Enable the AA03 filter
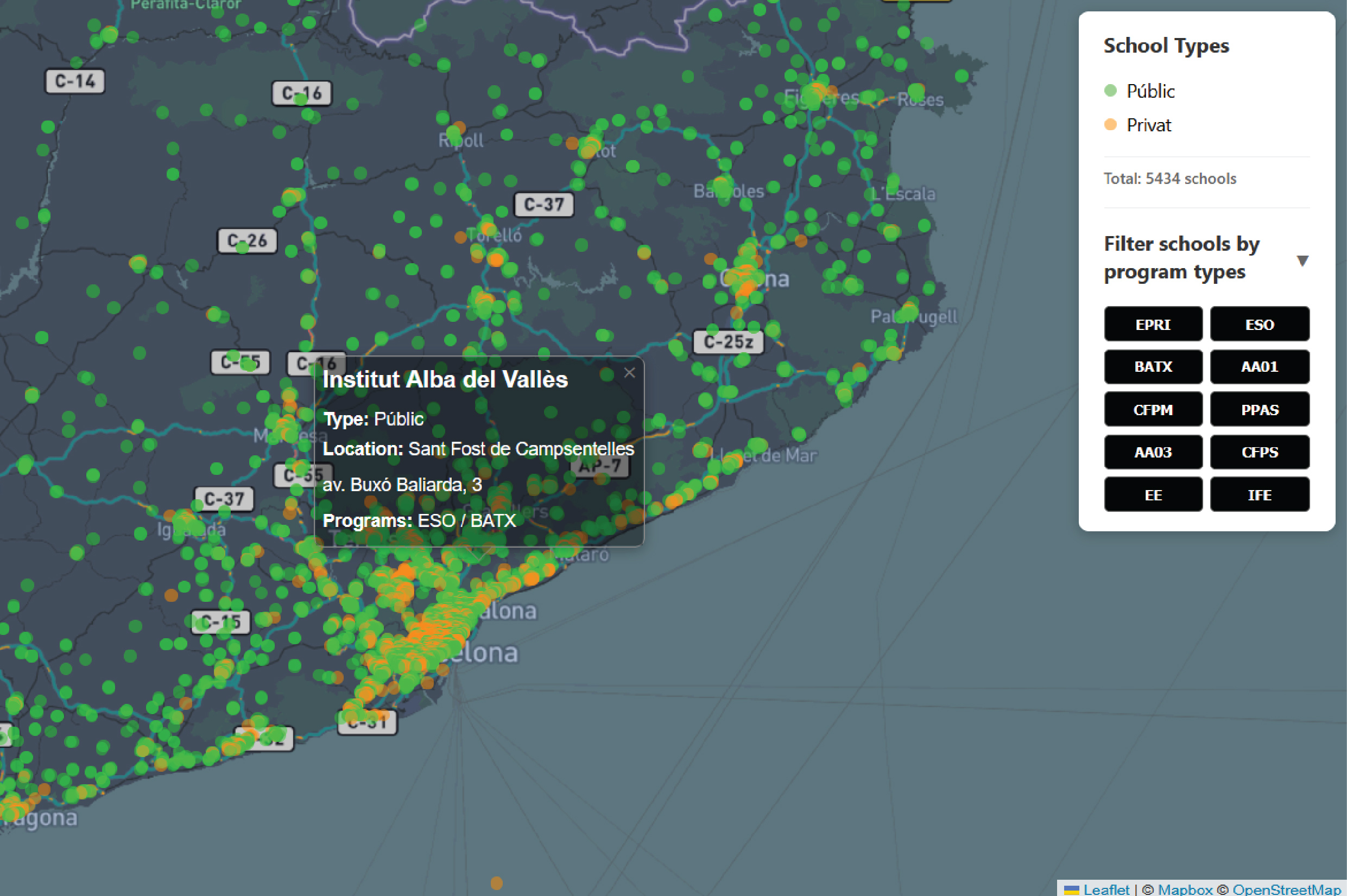 click(x=1153, y=452)
